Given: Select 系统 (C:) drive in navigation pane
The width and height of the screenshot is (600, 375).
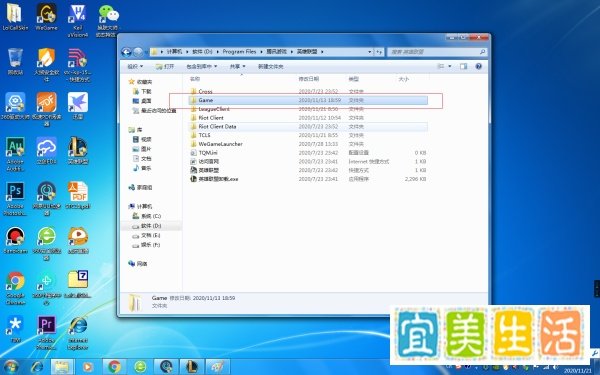Looking at the screenshot, I should [151, 216].
